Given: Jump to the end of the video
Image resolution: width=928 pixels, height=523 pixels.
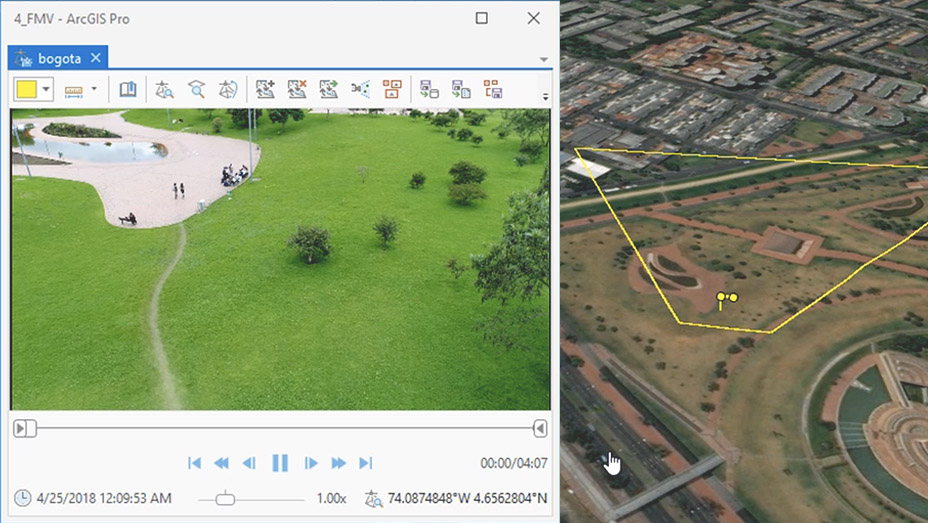Looking at the screenshot, I should (366, 463).
